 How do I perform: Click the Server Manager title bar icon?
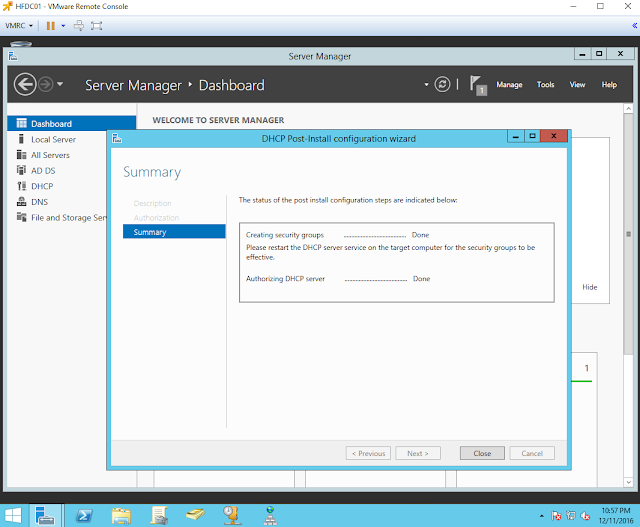pos(13,56)
